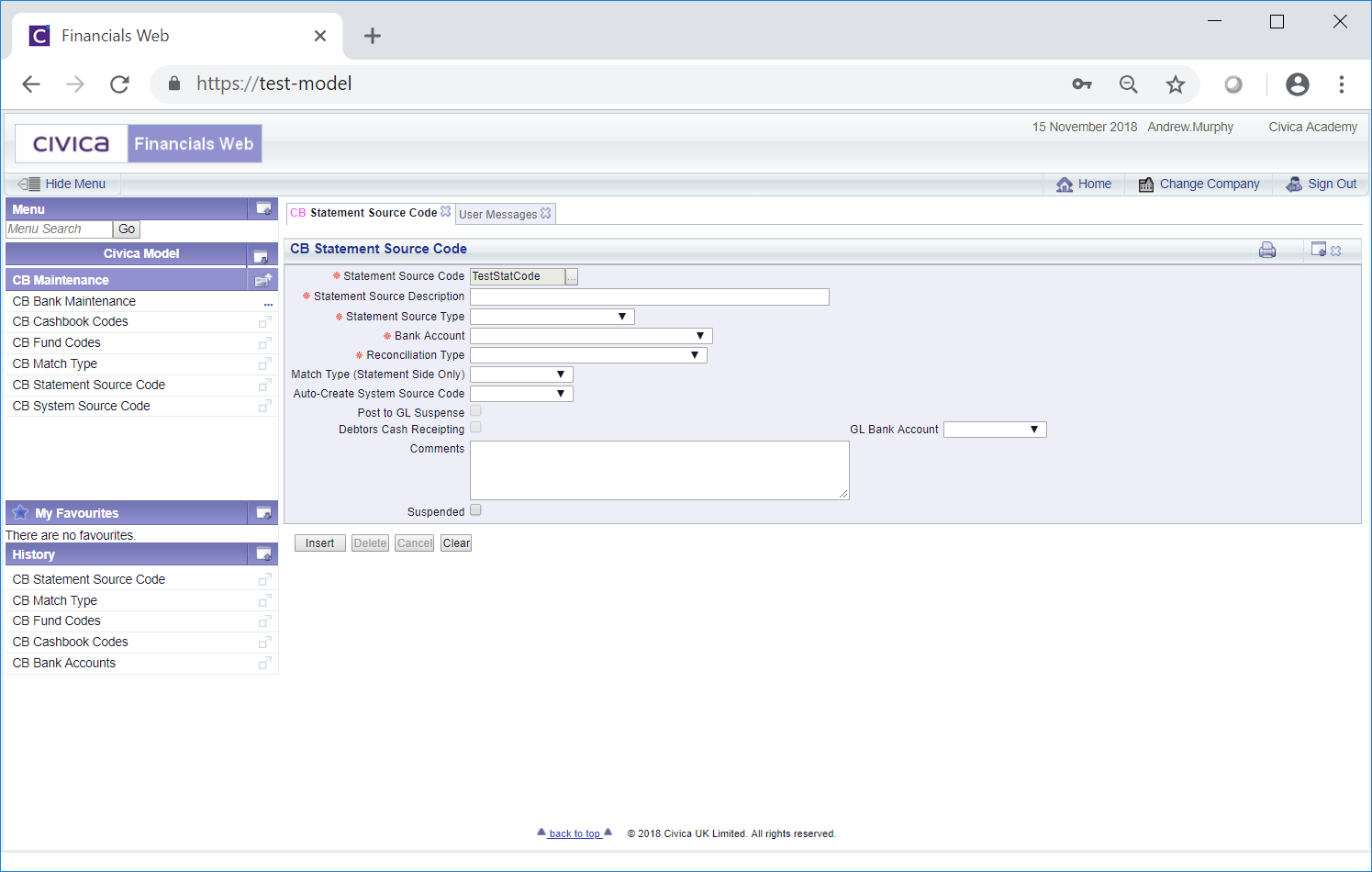Open browser profile account icon
The height and width of the screenshot is (872, 1372).
point(1298,84)
